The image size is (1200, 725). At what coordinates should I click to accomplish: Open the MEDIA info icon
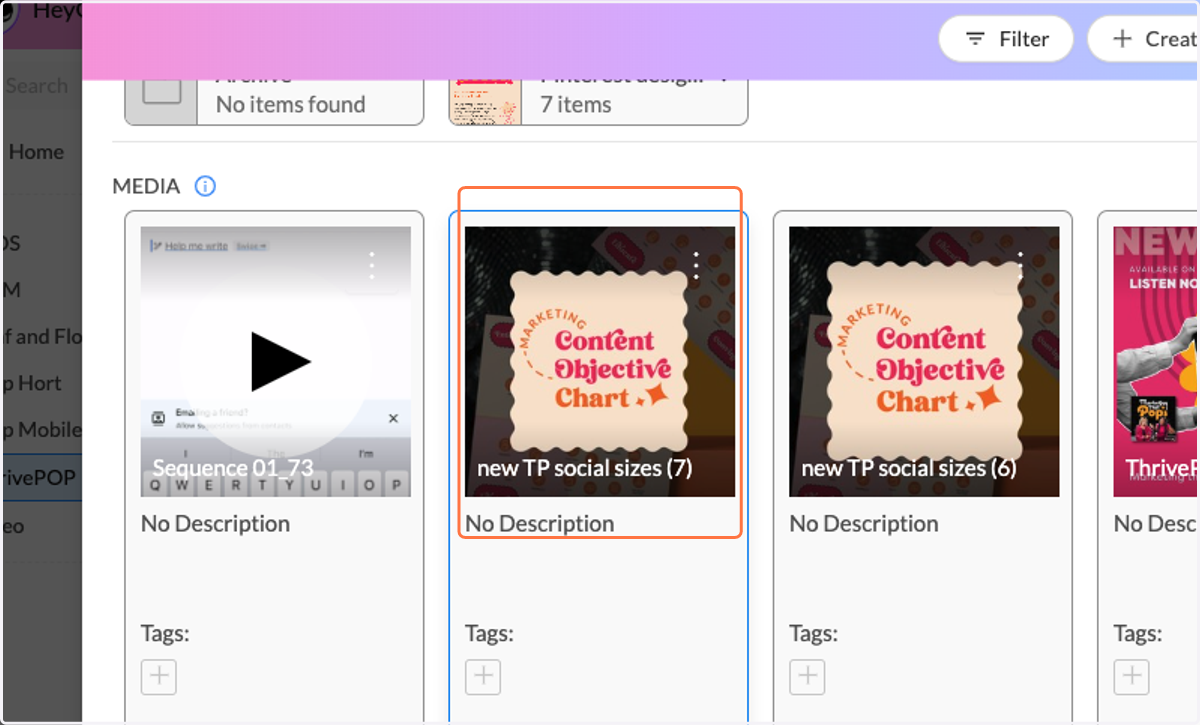tap(205, 186)
